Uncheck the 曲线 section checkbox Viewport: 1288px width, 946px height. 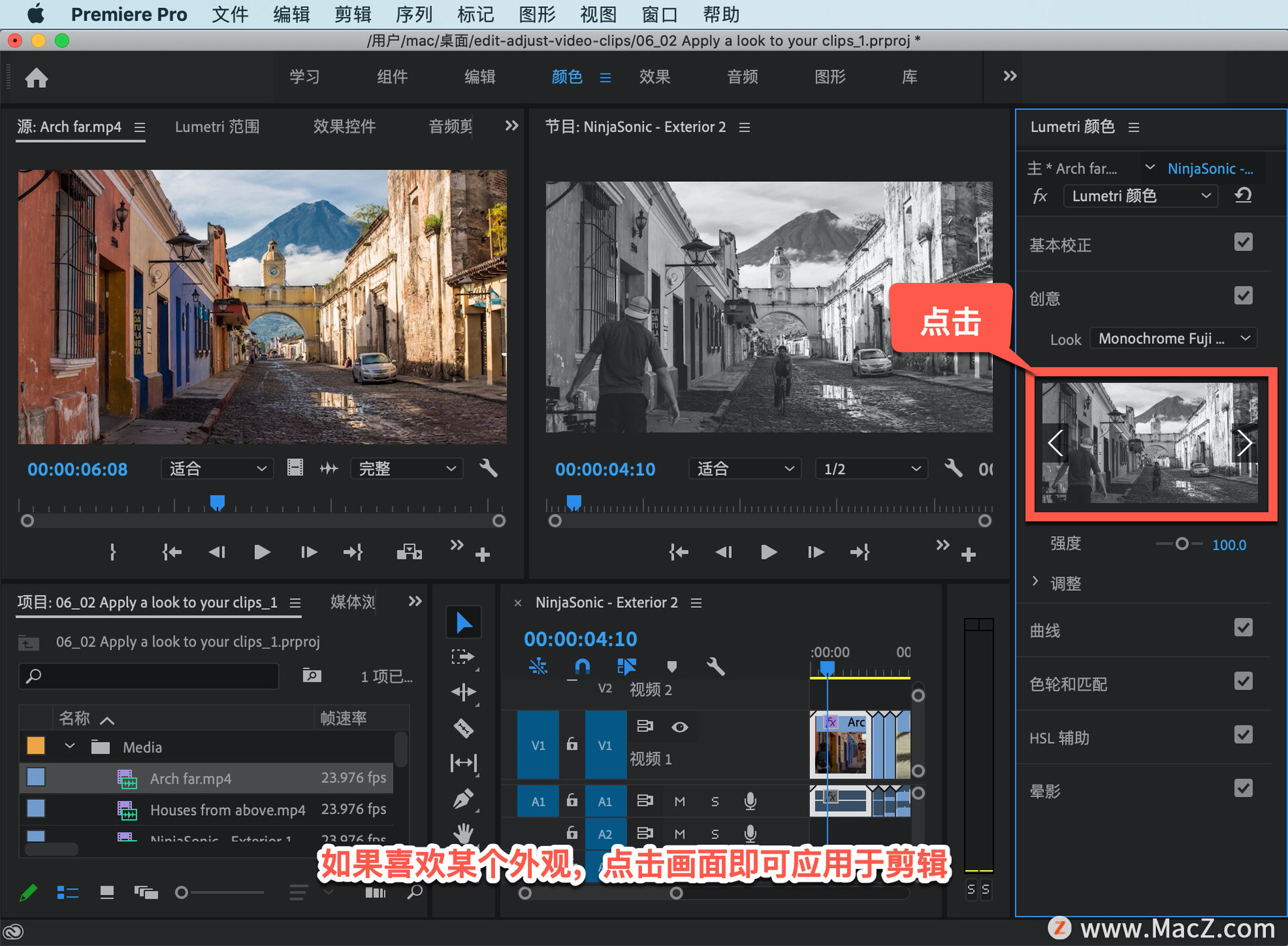tap(1243, 628)
